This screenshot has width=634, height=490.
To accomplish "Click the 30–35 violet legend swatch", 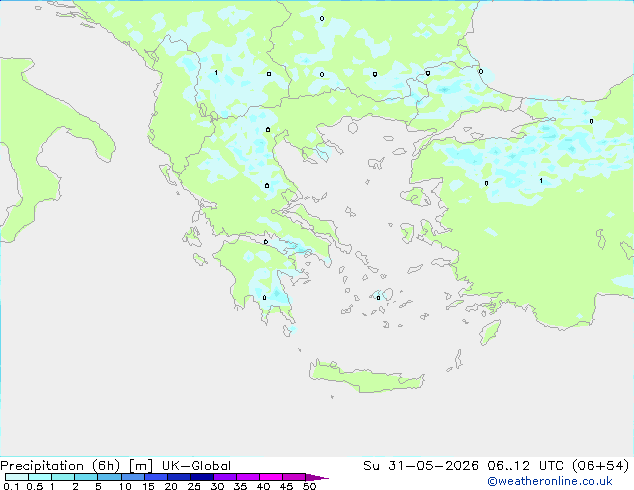I will click(x=225, y=477).
